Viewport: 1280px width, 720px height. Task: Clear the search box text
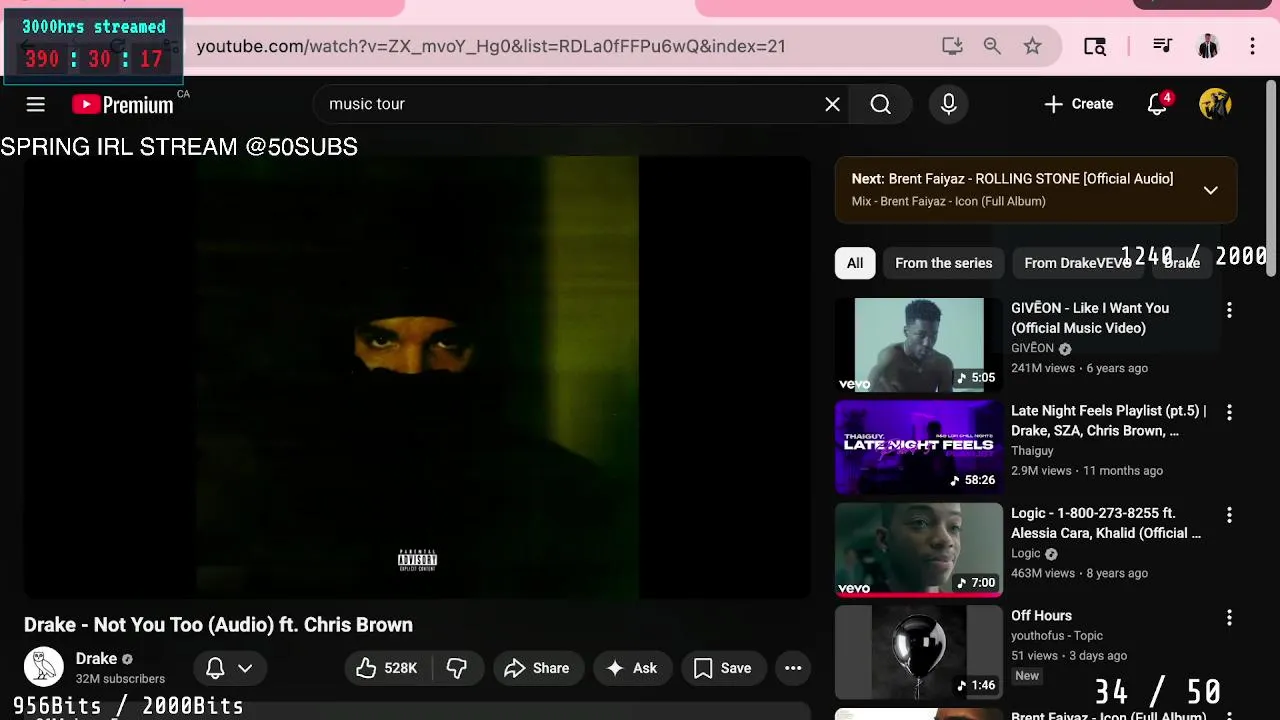(x=832, y=104)
